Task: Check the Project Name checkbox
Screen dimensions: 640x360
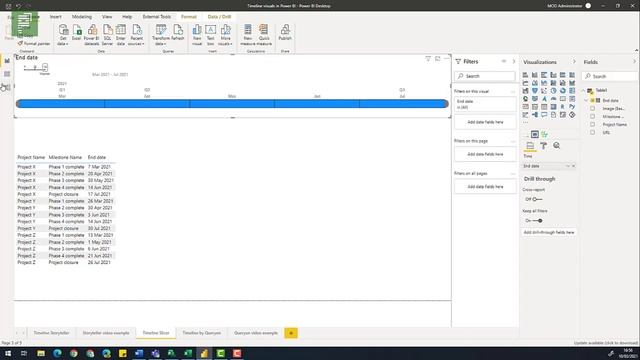Action: [x=593, y=124]
